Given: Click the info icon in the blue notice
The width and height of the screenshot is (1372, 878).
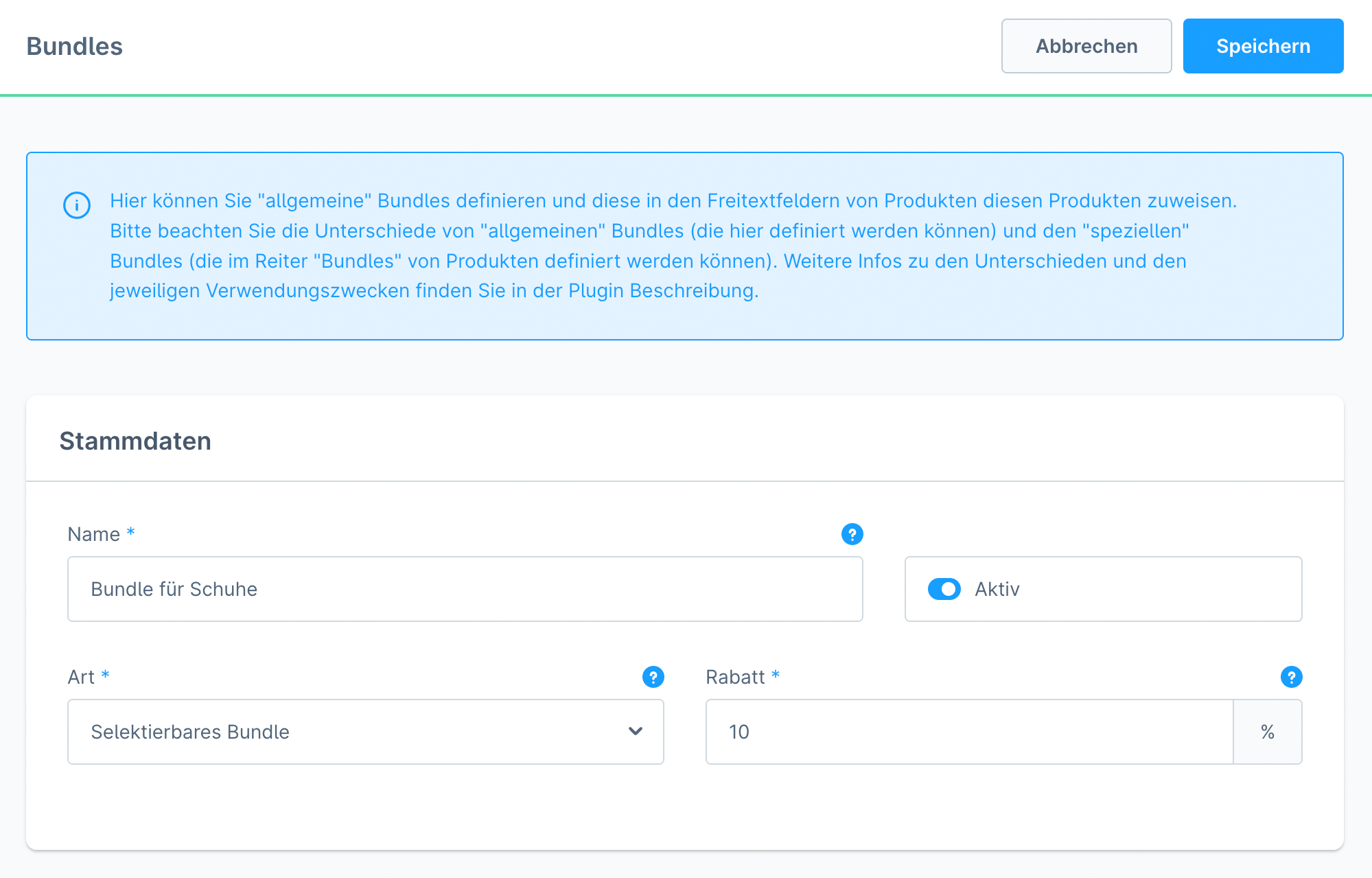Looking at the screenshot, I should coord(77,205).
